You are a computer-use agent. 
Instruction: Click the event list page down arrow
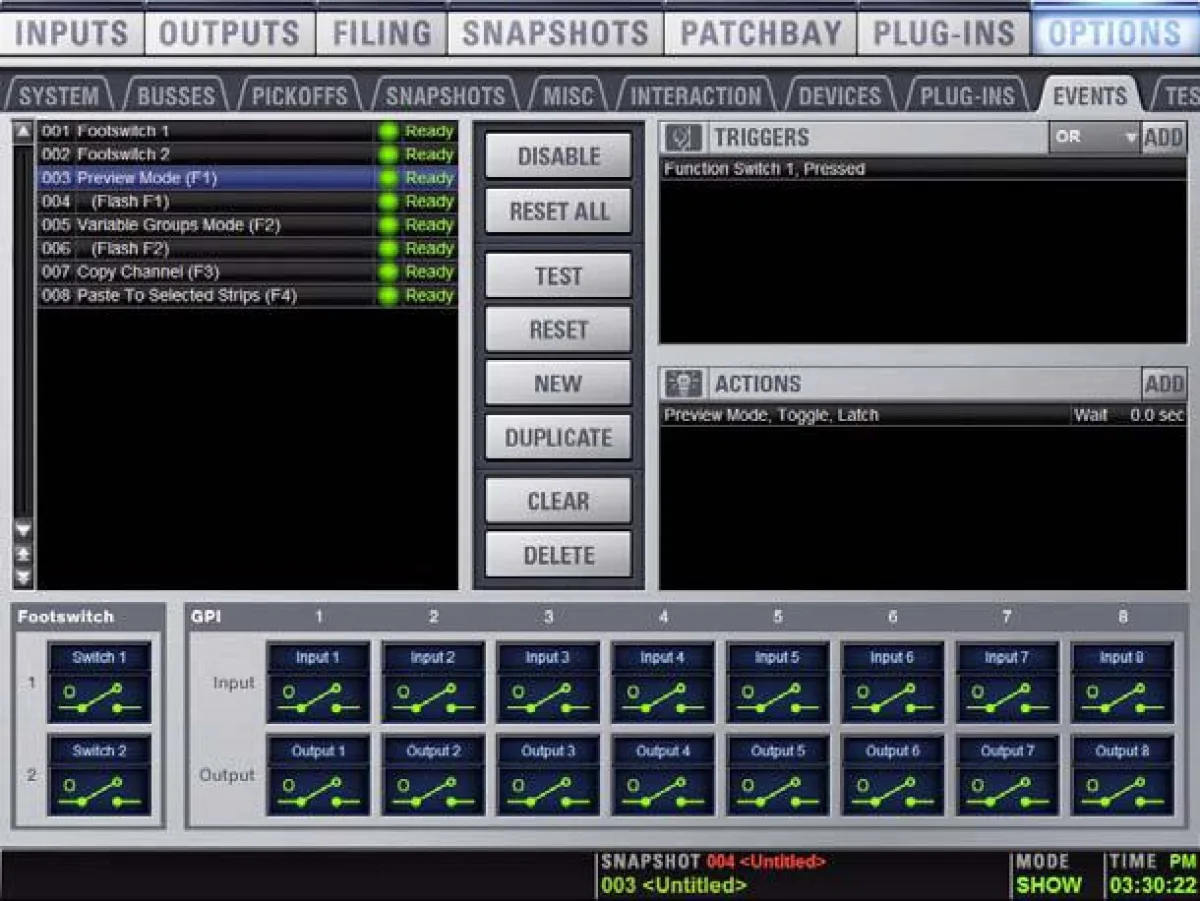23,577
